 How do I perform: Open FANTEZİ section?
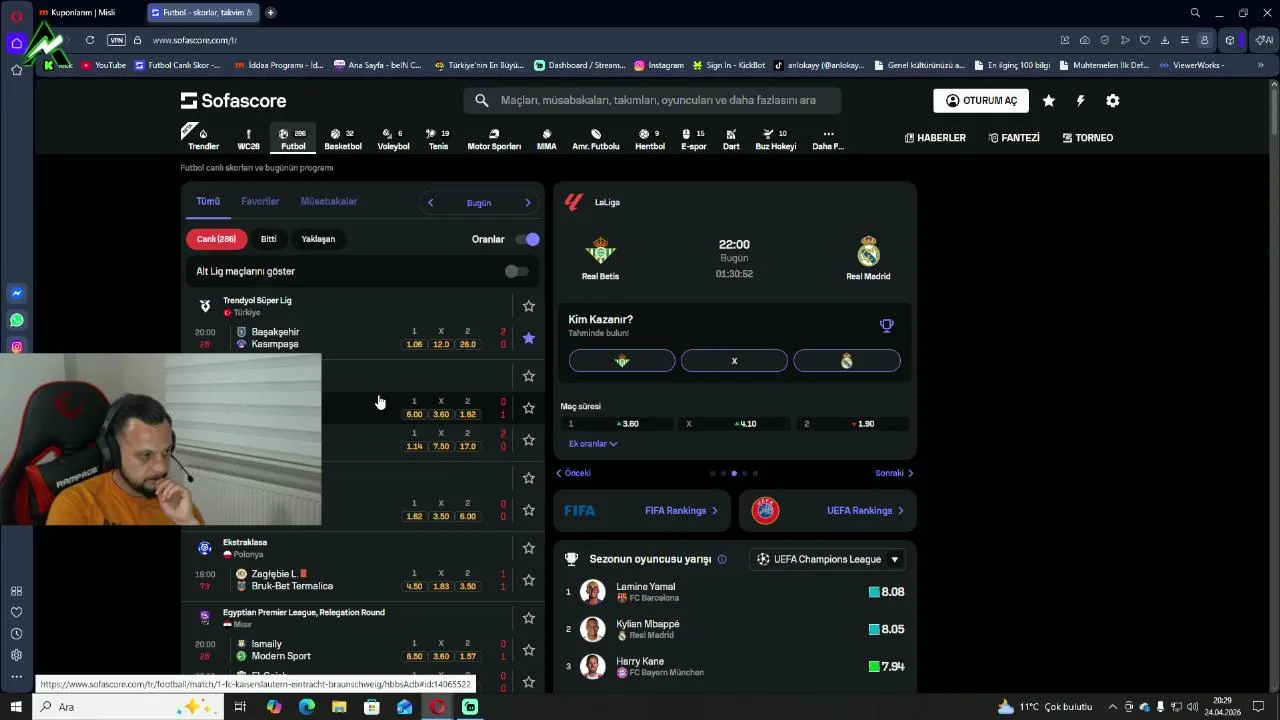click(1014, 138)
